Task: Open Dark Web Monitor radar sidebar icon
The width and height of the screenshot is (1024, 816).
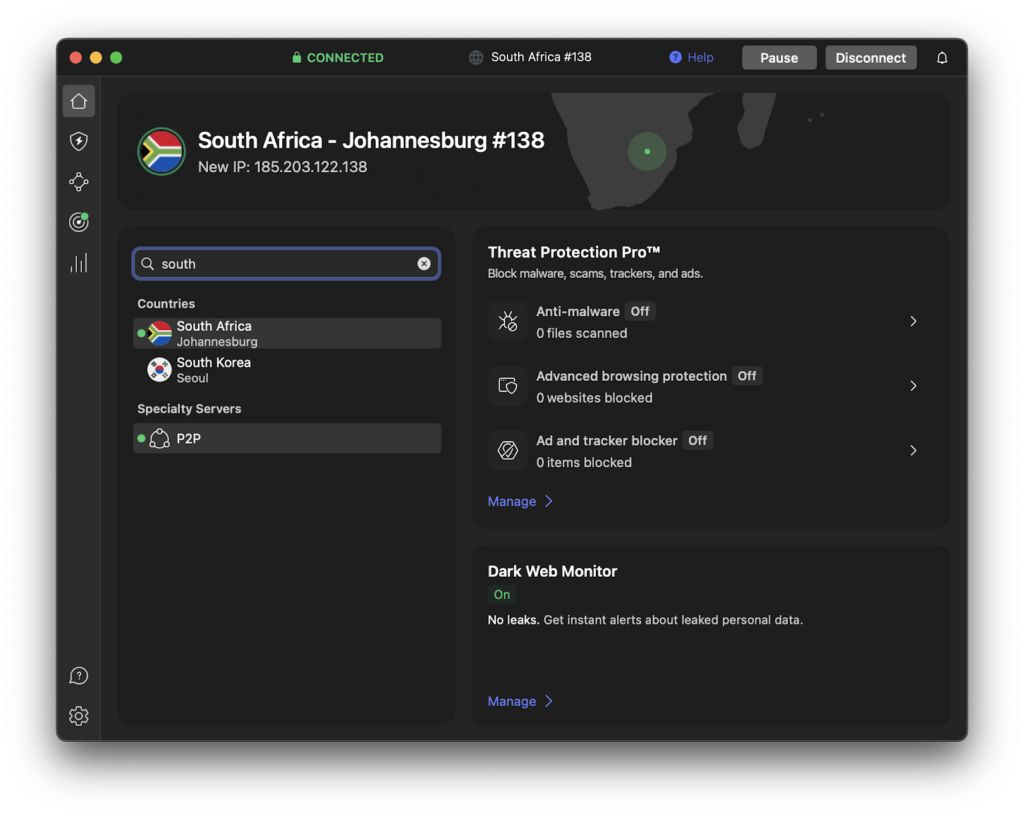Action: coord(78,222)
